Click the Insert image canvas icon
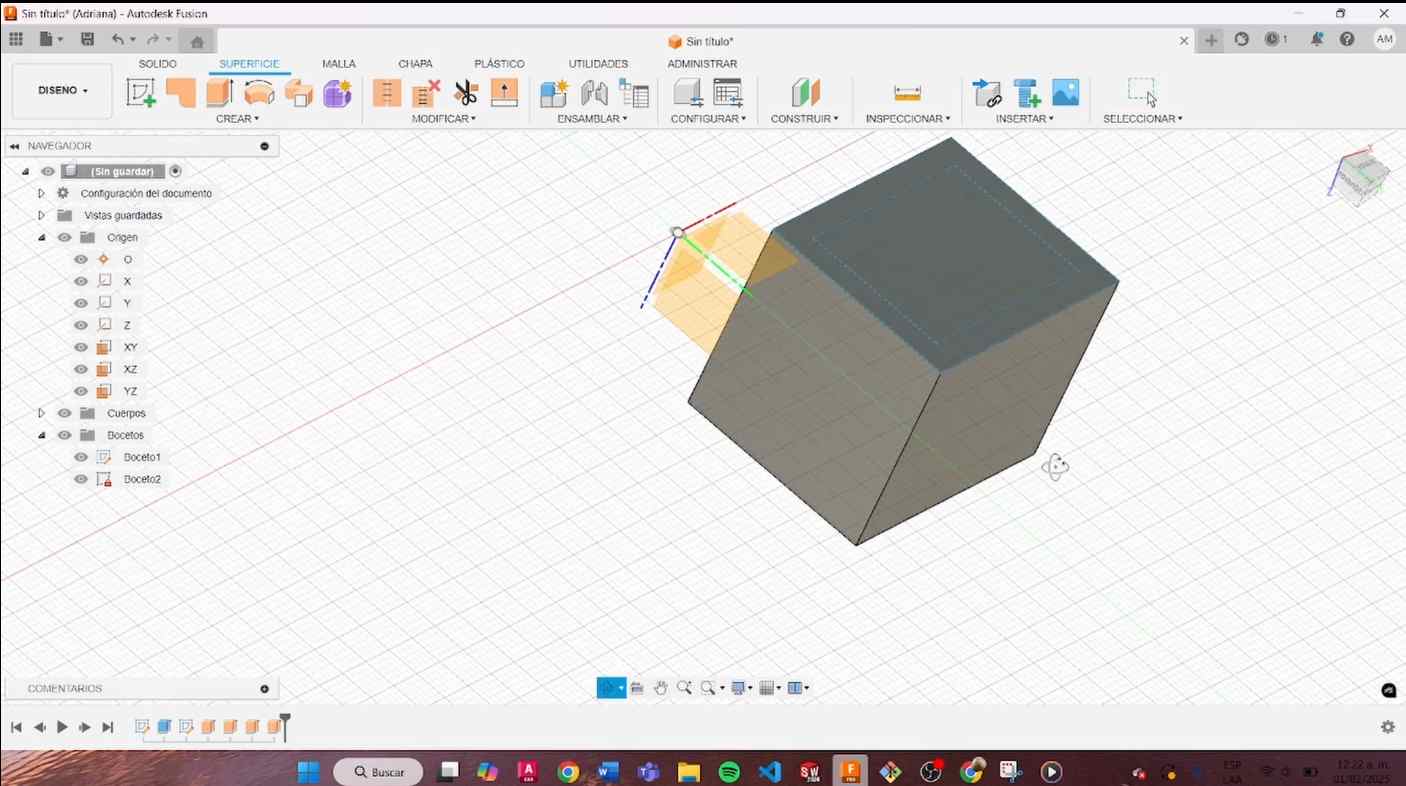 pos(1066,93)
